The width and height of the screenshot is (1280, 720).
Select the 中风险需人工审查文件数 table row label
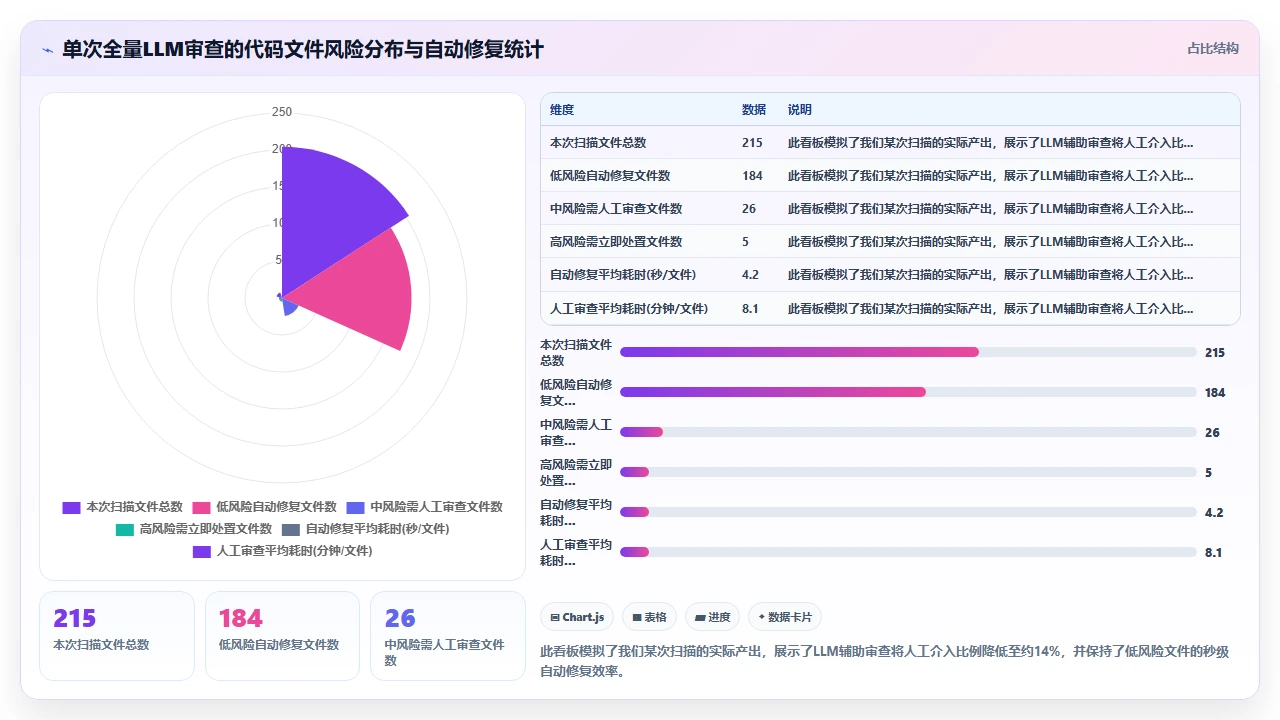tap(616, 209)
